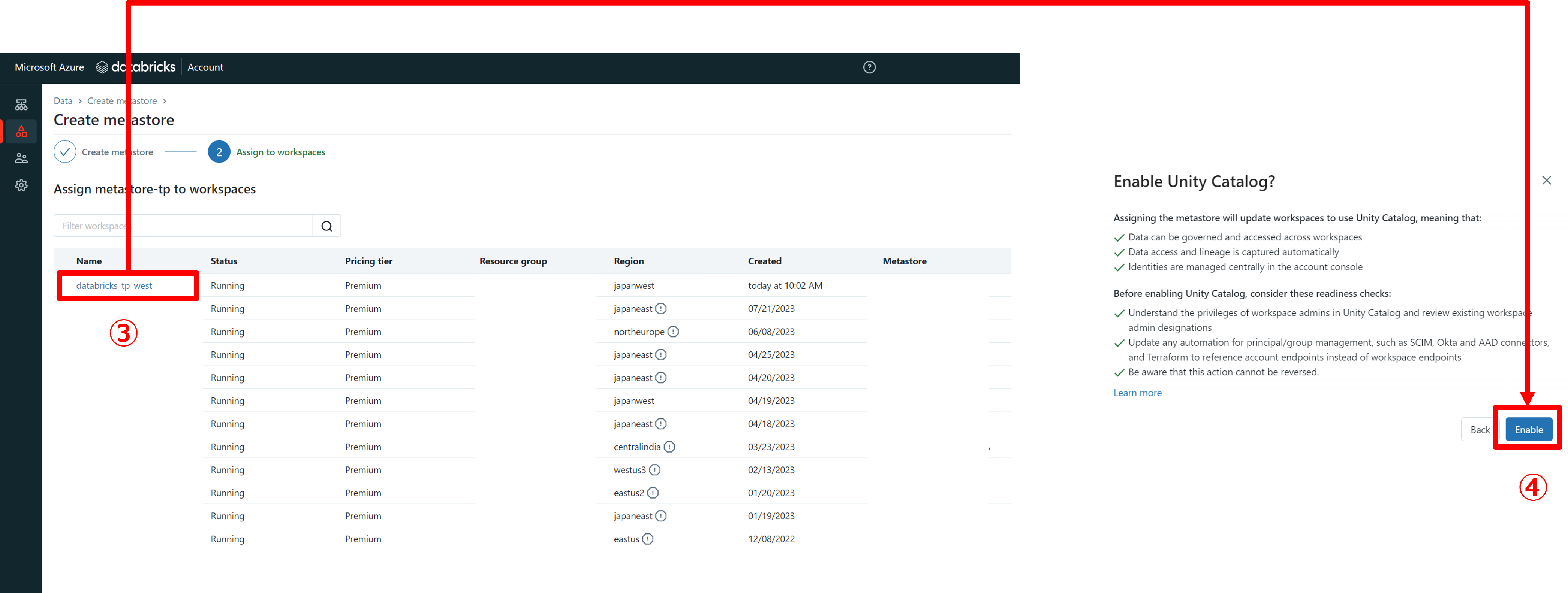Open Workspaces icon in left sidebar

click(21, 105)
